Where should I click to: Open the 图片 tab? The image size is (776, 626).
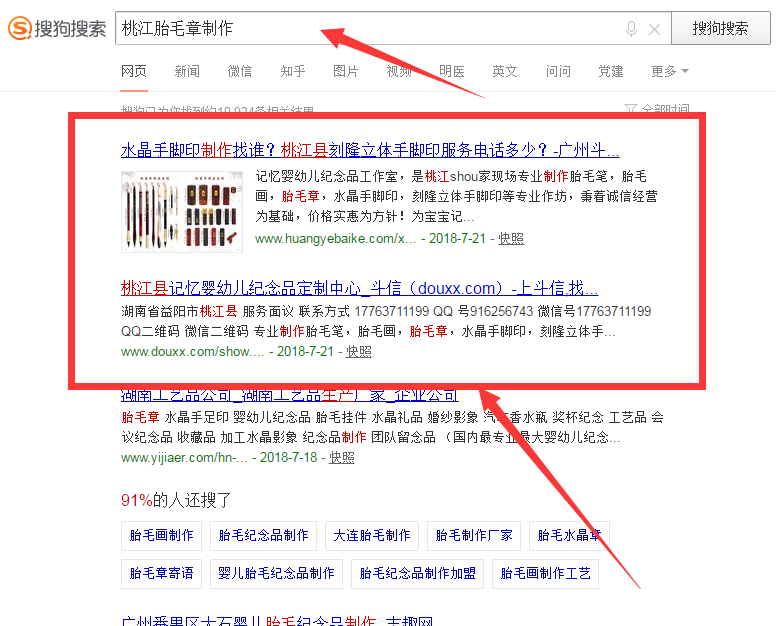(345, 71)
